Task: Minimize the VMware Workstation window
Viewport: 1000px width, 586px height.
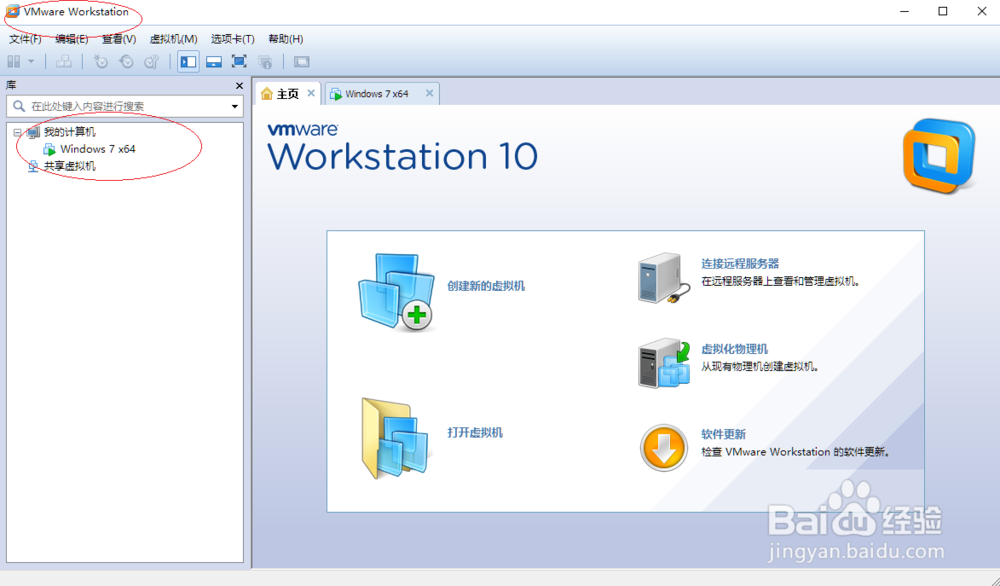Action: [x=904, y=11]
